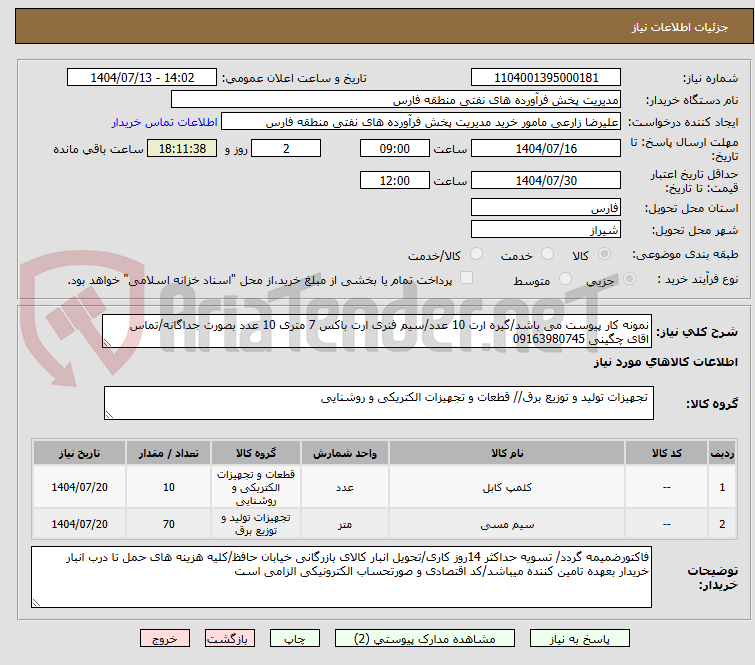Click the شماره نیاز number field
The width and height of the screenshot is (755, 665).
545,78
